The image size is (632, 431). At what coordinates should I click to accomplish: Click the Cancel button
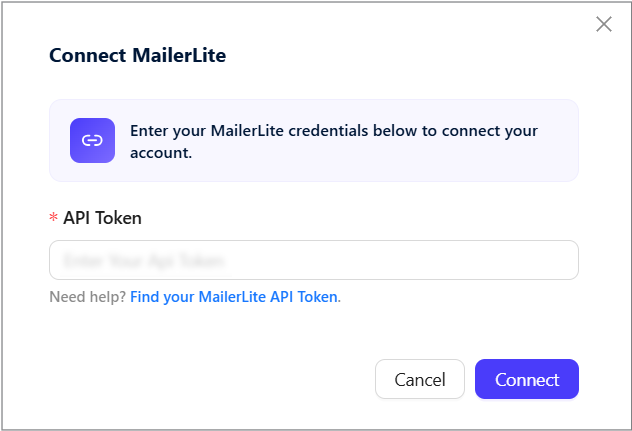[420, 379]
